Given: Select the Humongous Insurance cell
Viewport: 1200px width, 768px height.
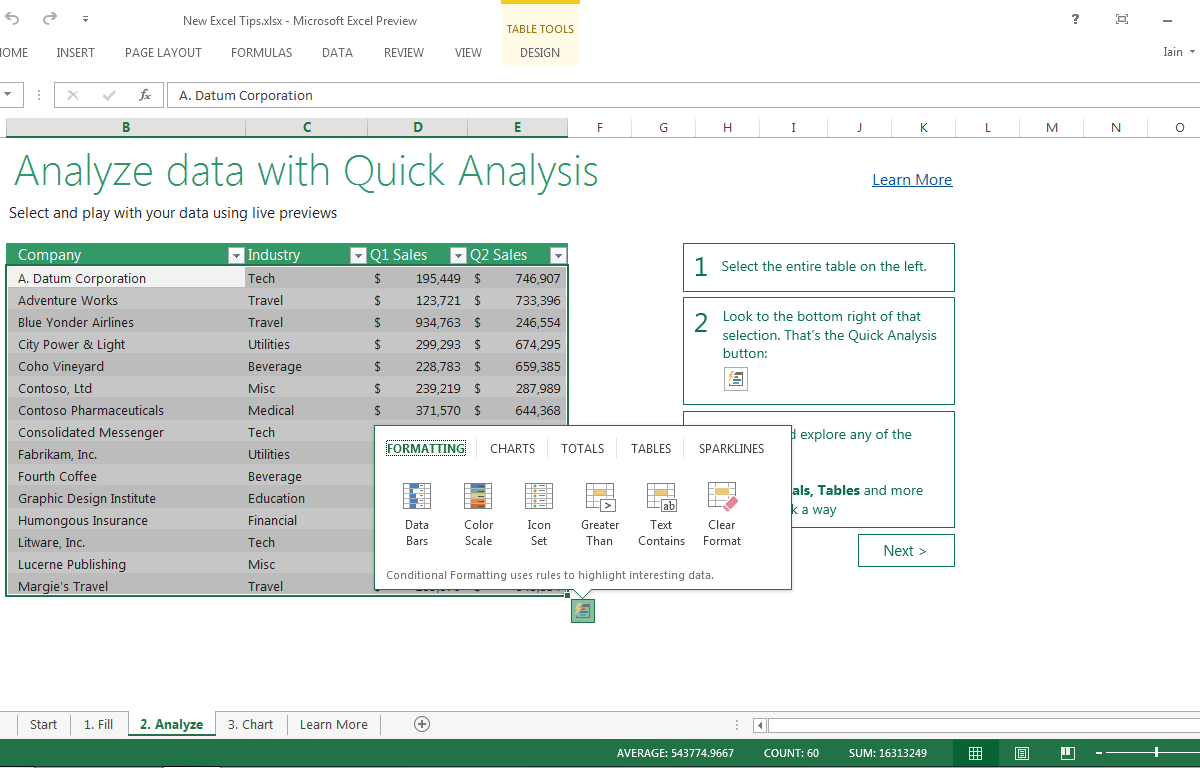Looking at the screenshot, I should pos(126,520).
